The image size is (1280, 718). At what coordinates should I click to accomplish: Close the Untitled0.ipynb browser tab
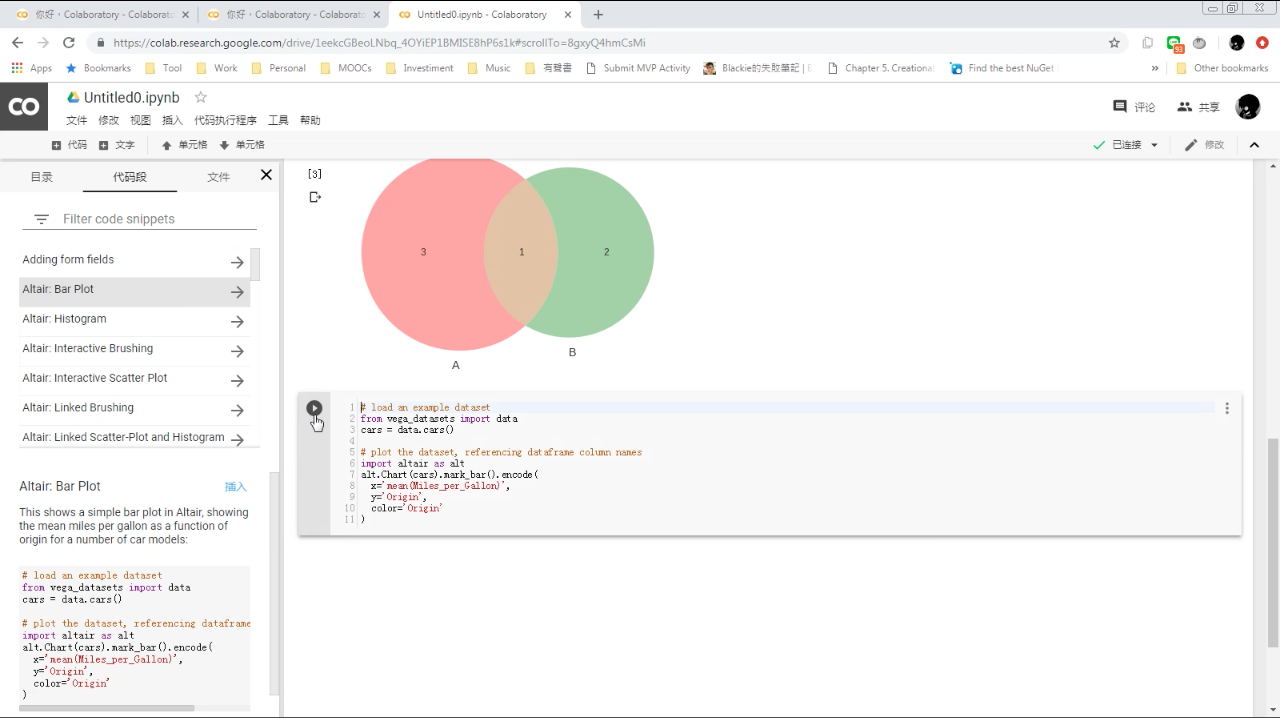point(569,15)
